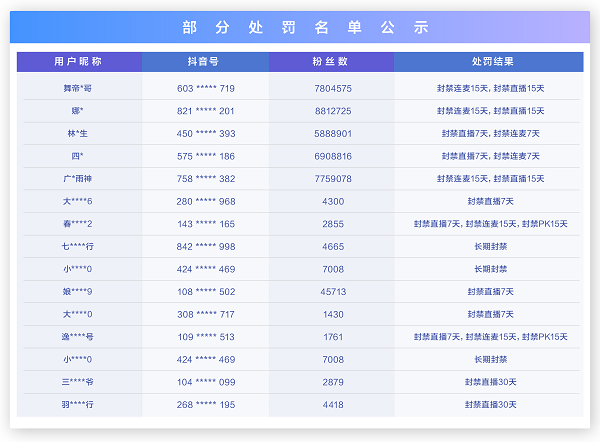Screen dimensions: 600x442
Task: Click Douyin ID 821 ***** 201
Action: coord(205,111)
